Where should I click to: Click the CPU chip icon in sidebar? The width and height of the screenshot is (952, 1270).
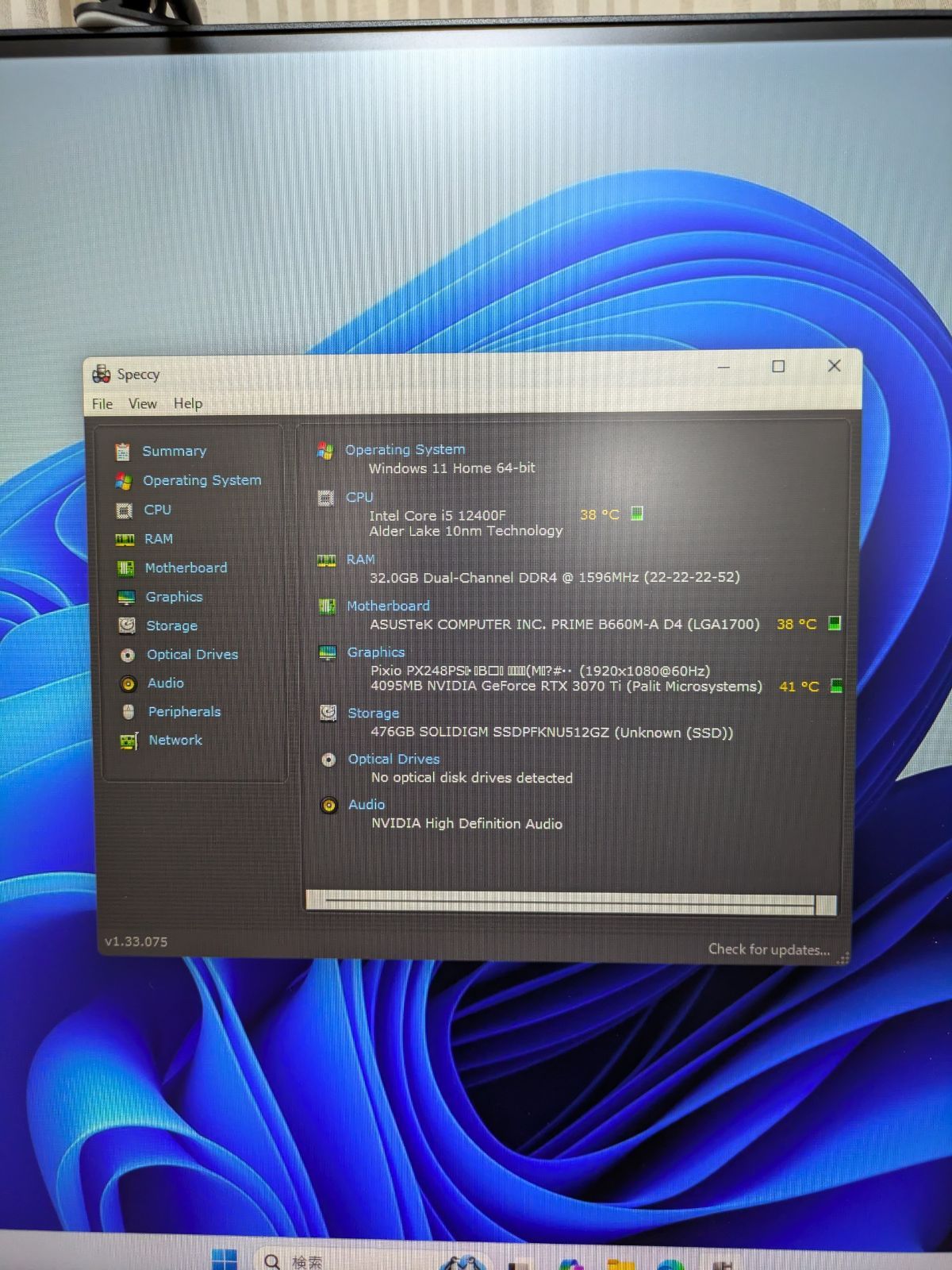pos(124,510)
